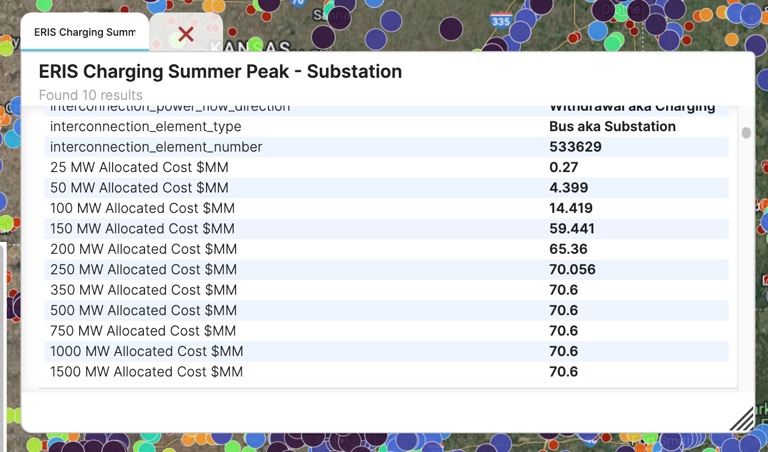The image size is (768, 452).
Task: Click the Interstate 335 shield on the map
Action: click(x=501, y=21)
